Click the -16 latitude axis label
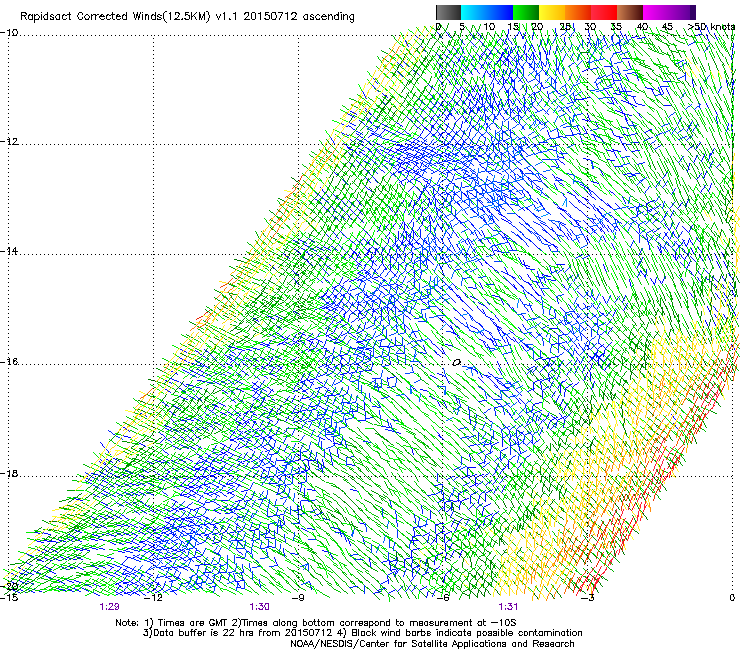The width and height of the screenshot is (740, 650). pyautogui.click(x=9, y=362)
